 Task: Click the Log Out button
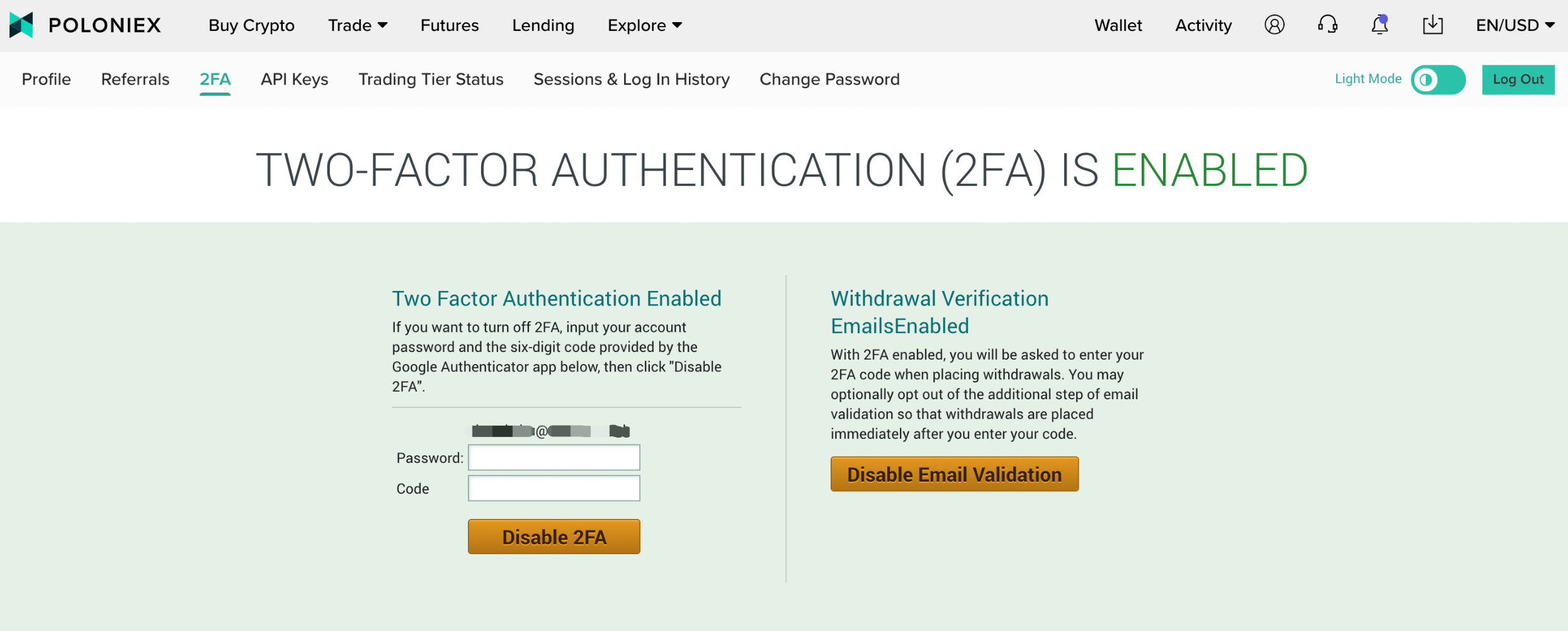1518,79
